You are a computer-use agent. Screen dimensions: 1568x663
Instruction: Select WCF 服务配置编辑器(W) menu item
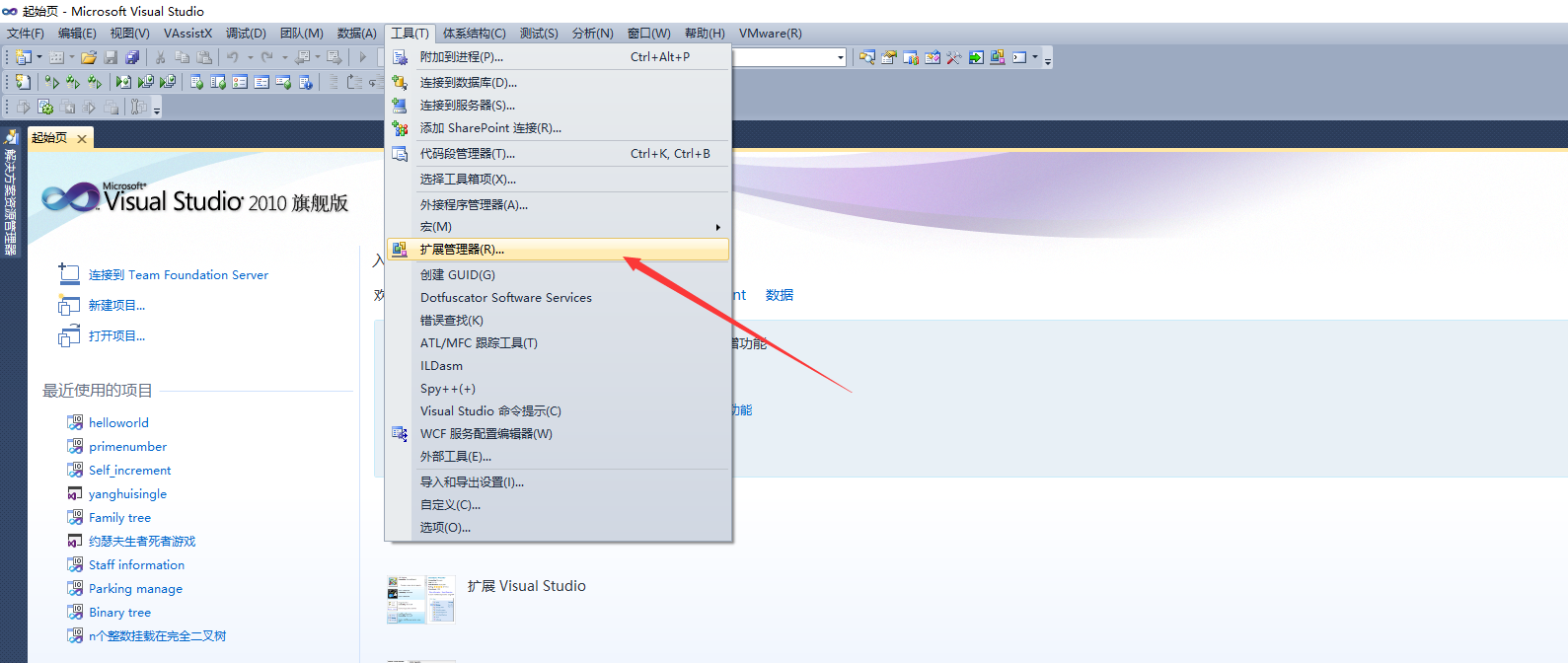[x=559, y=434]
